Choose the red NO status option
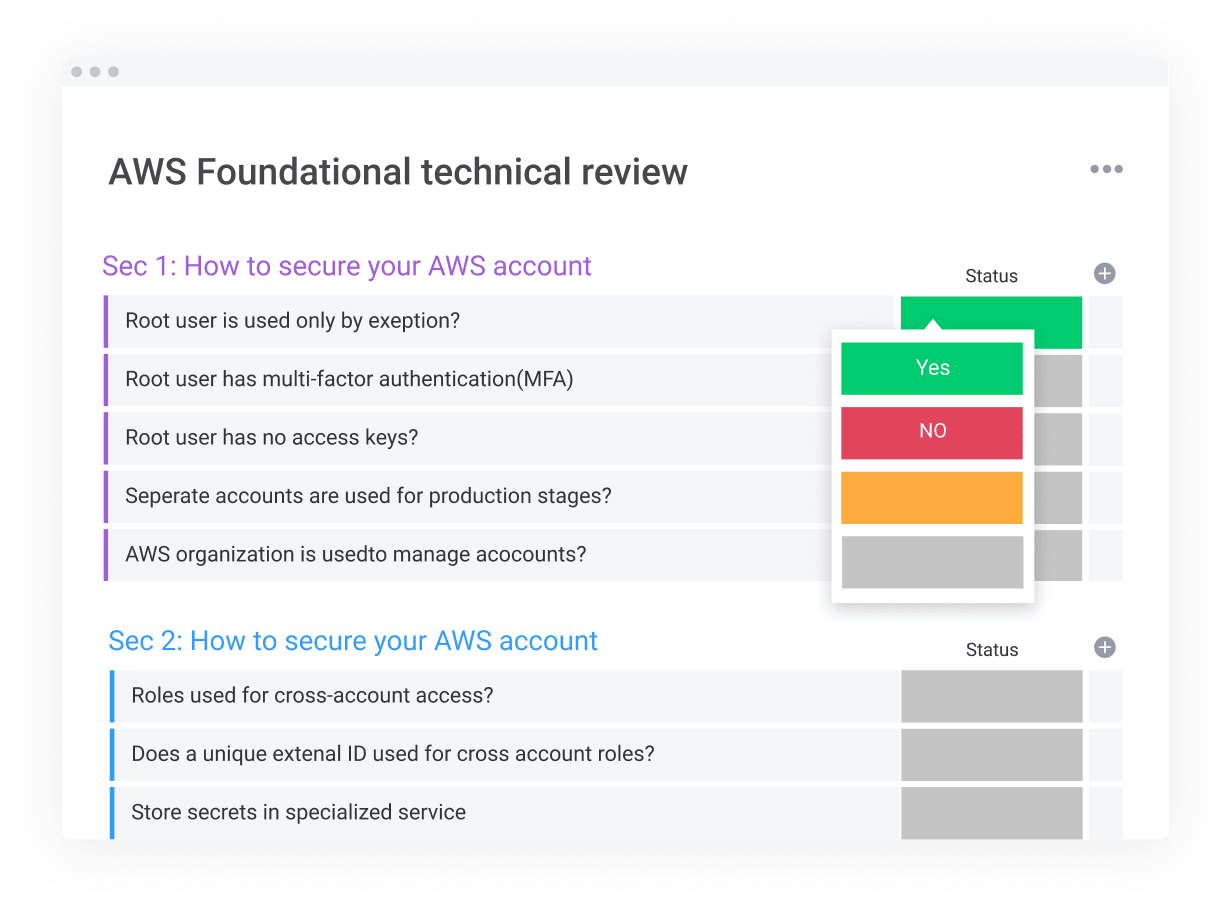 (x=931, y=432)
